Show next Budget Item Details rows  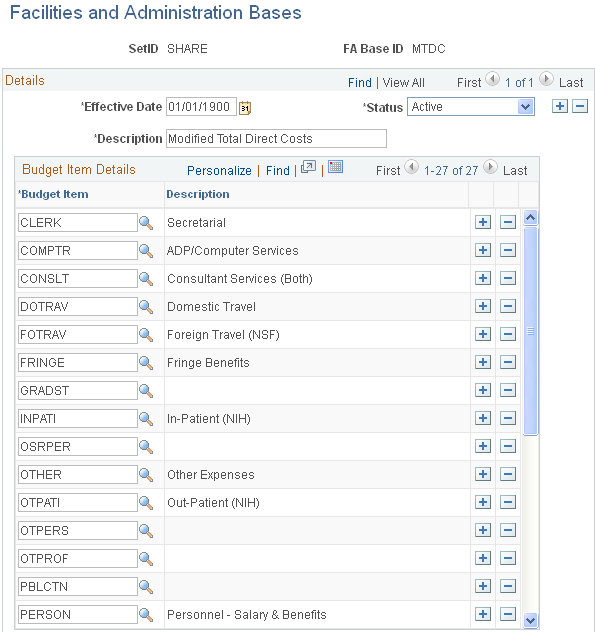point(491,167)
